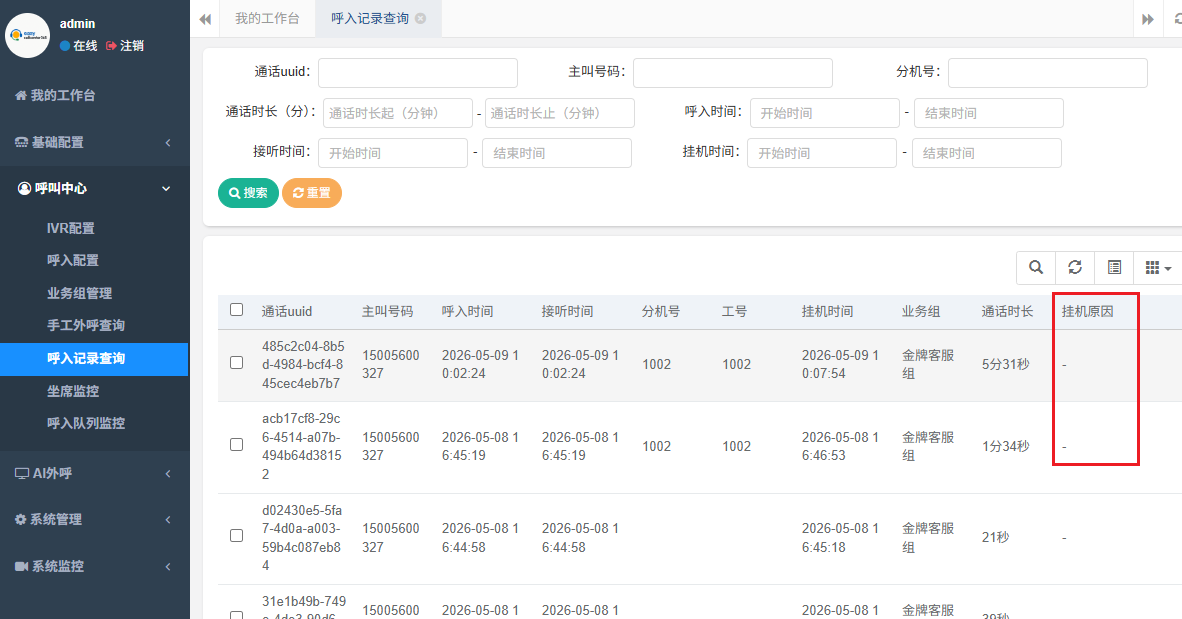Click the 分机号 column header

click(661, 311)
